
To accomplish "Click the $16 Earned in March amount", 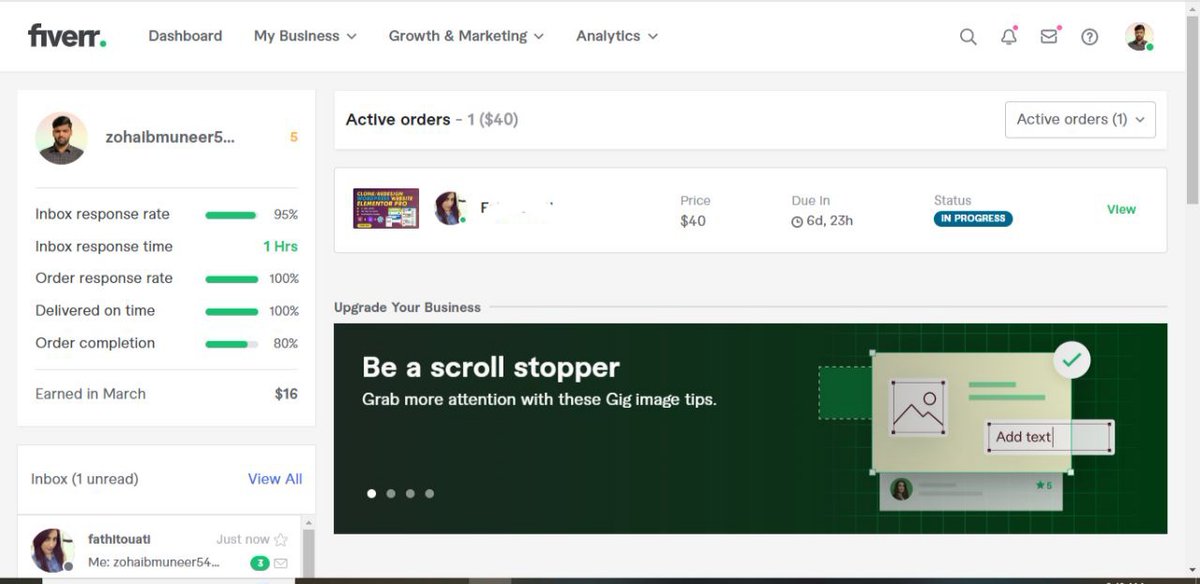I will pyautogui.click(x=286, y=394).
